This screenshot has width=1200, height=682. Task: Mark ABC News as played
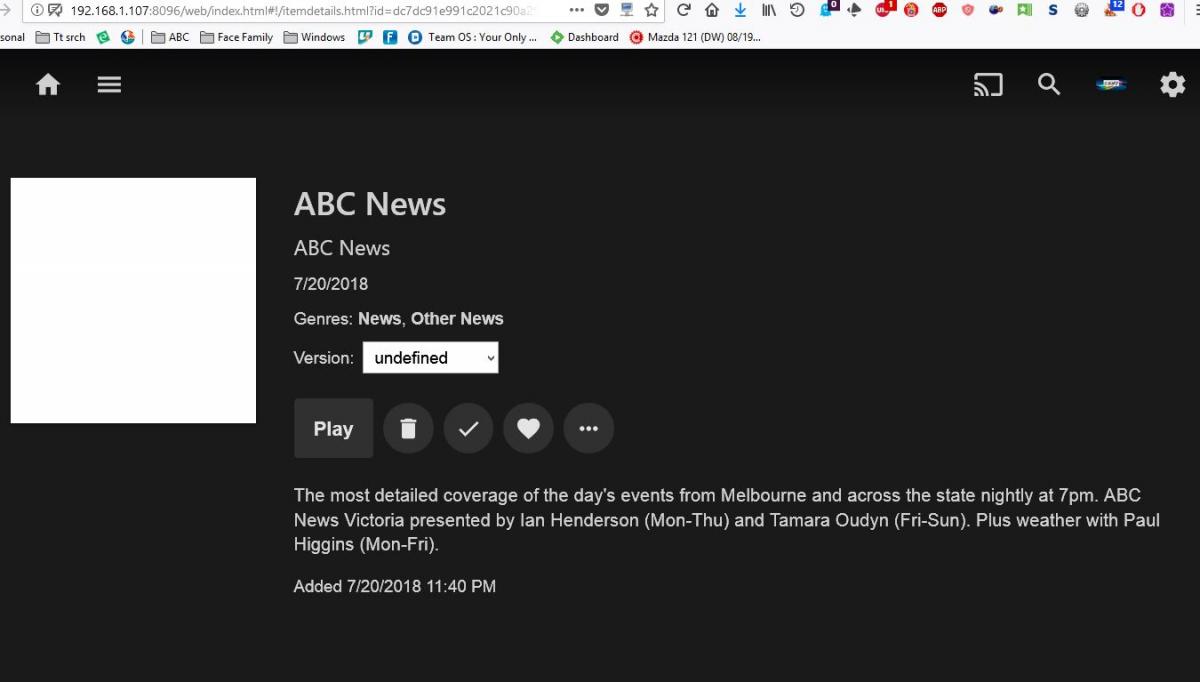[x=468, y=429]
